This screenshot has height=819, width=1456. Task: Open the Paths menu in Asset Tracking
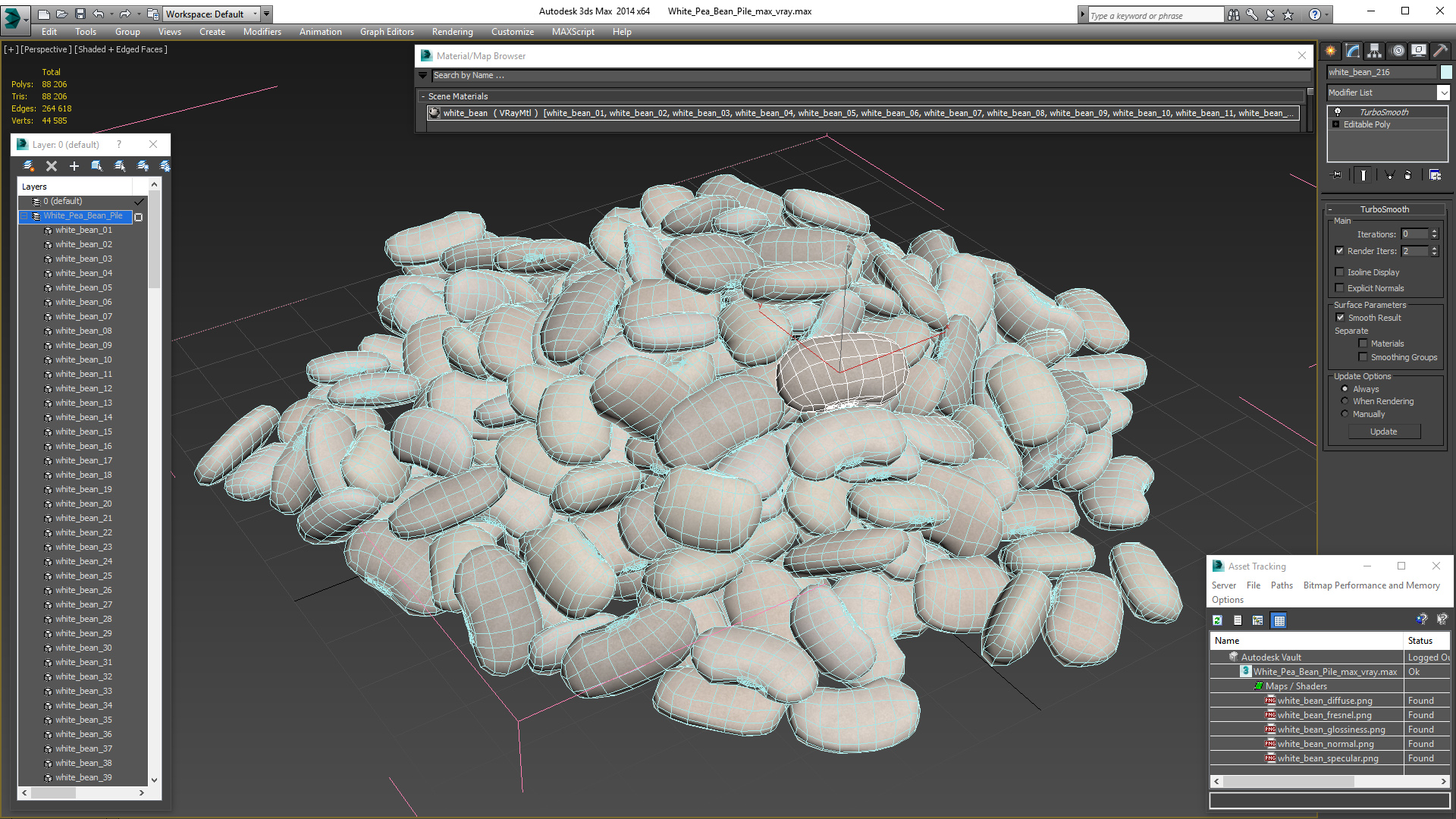click(x=1282, y=585)
